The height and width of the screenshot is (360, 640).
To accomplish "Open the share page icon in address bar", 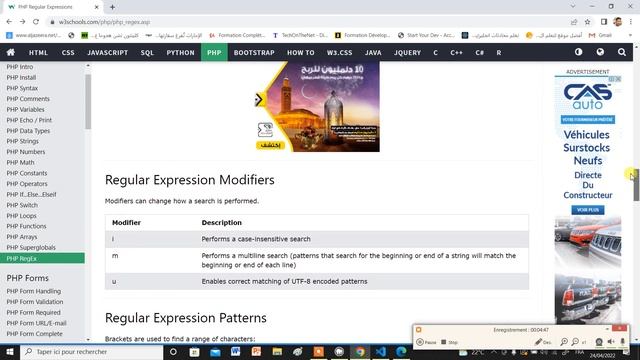I will click(574, 22).
